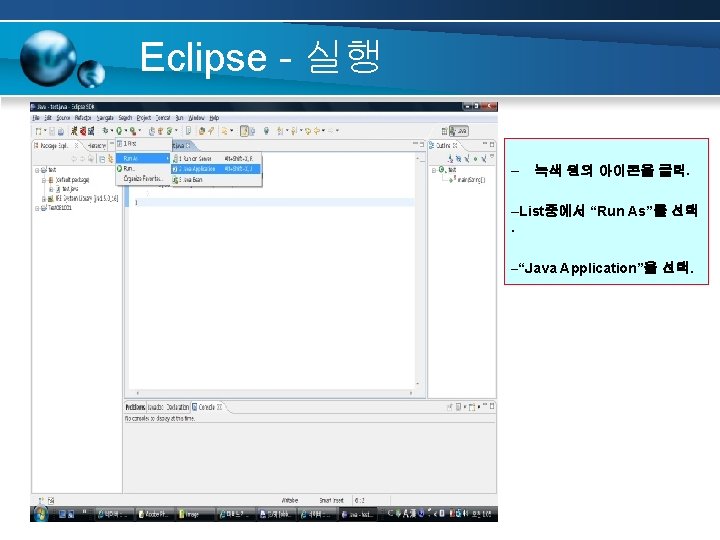This screenshot has width=720, height=540.
Task: Expand the Test081021 project node
Action: tap(37, 208)
